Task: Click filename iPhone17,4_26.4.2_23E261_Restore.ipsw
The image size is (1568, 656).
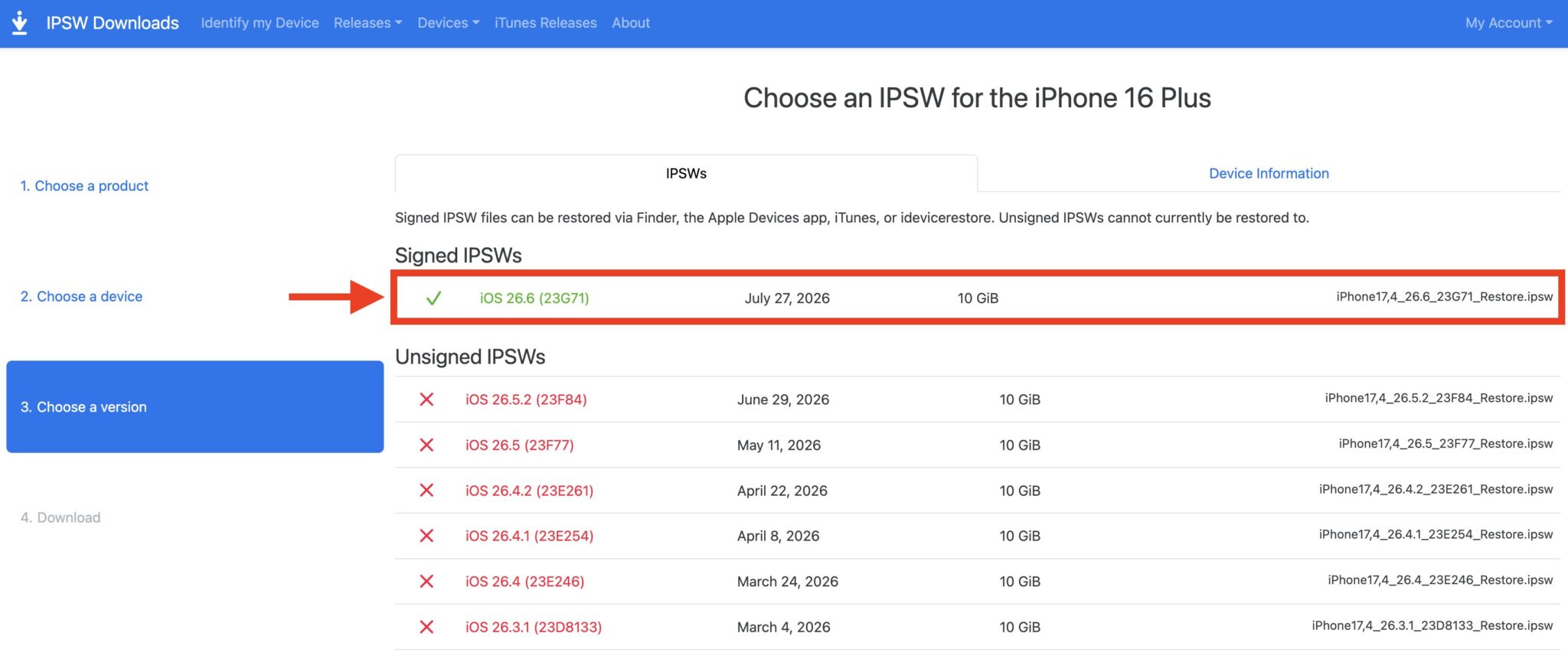Action: tap(1436, 489)
